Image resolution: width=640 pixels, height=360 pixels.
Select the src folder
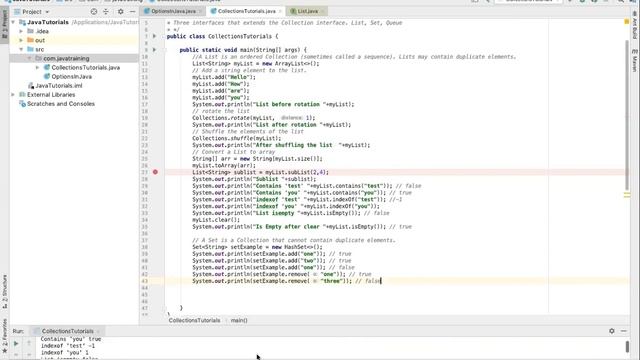(x=40, y=49)
